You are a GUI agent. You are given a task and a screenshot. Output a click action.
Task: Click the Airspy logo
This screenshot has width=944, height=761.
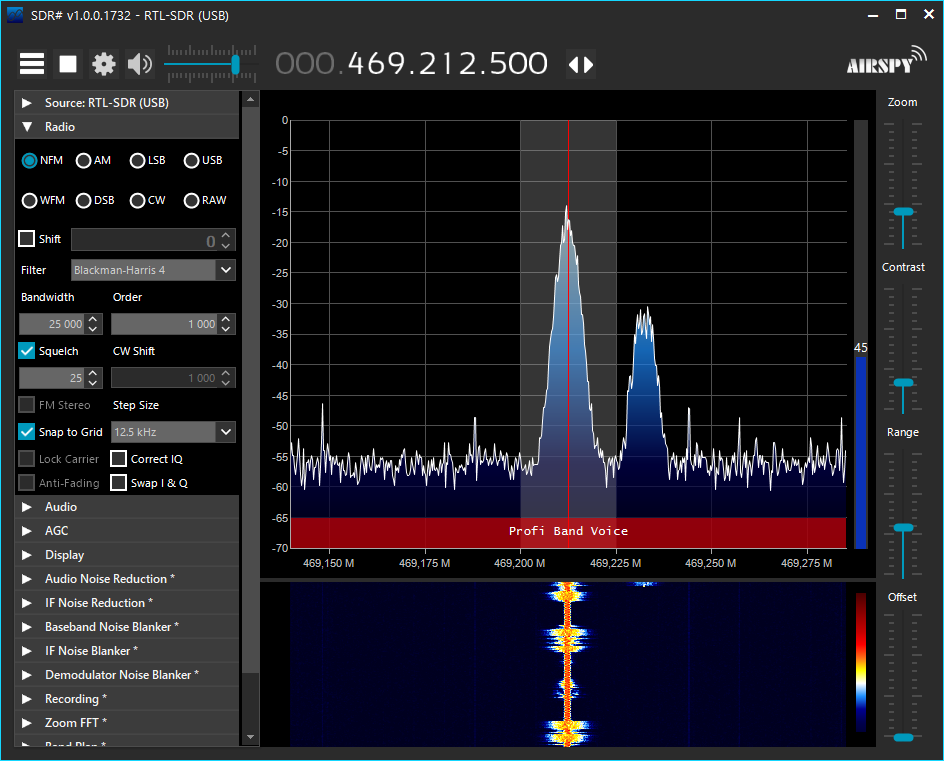point(886,60)
